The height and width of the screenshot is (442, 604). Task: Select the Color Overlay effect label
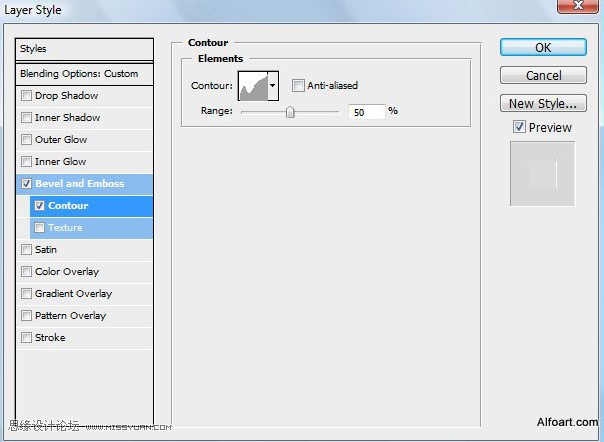coord(67,271)
